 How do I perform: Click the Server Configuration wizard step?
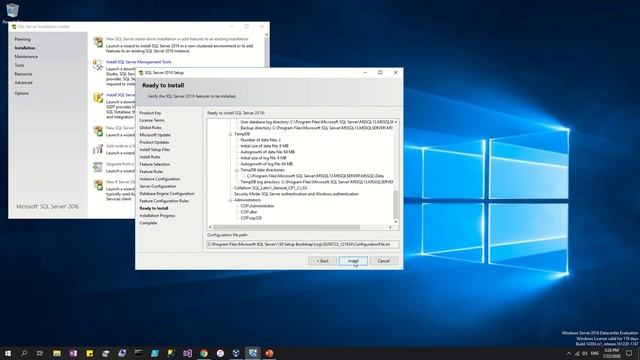coord(158,186)
